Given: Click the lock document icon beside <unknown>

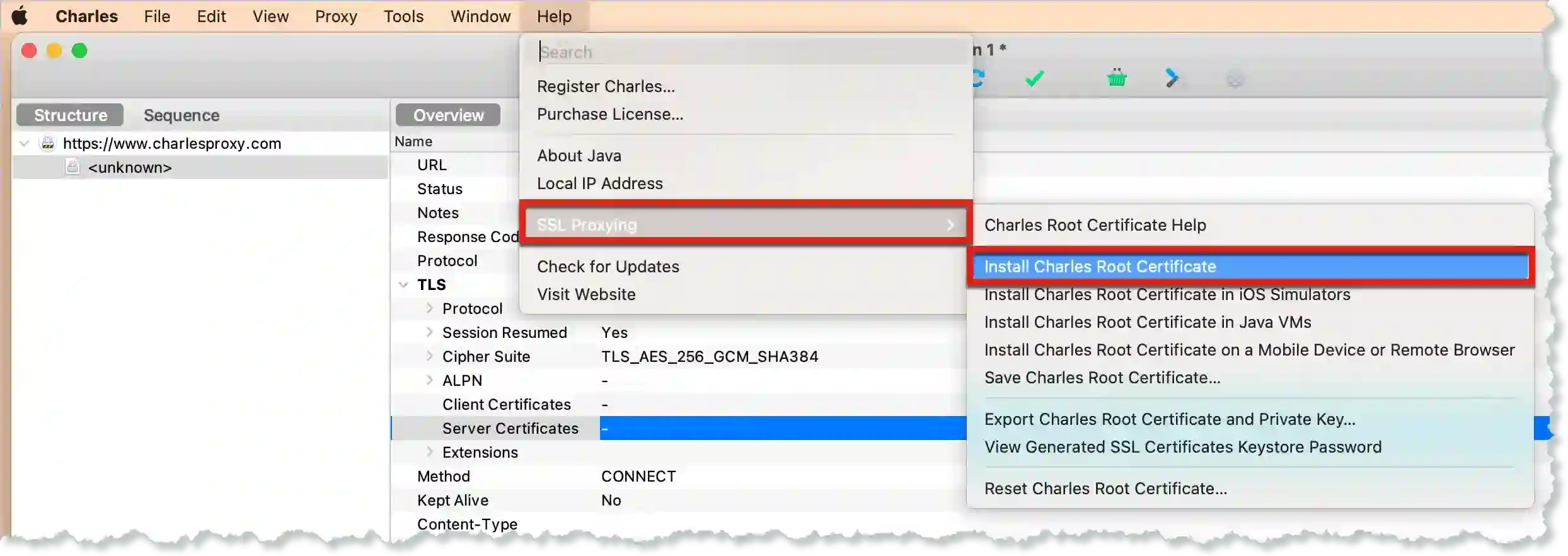Looking at the screenshot, I should pyautogui.click(x=73, y=167).
